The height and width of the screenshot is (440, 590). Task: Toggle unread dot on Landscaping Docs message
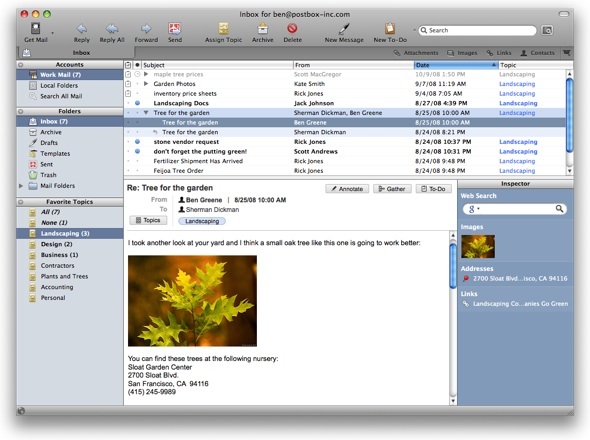point(137,103)
